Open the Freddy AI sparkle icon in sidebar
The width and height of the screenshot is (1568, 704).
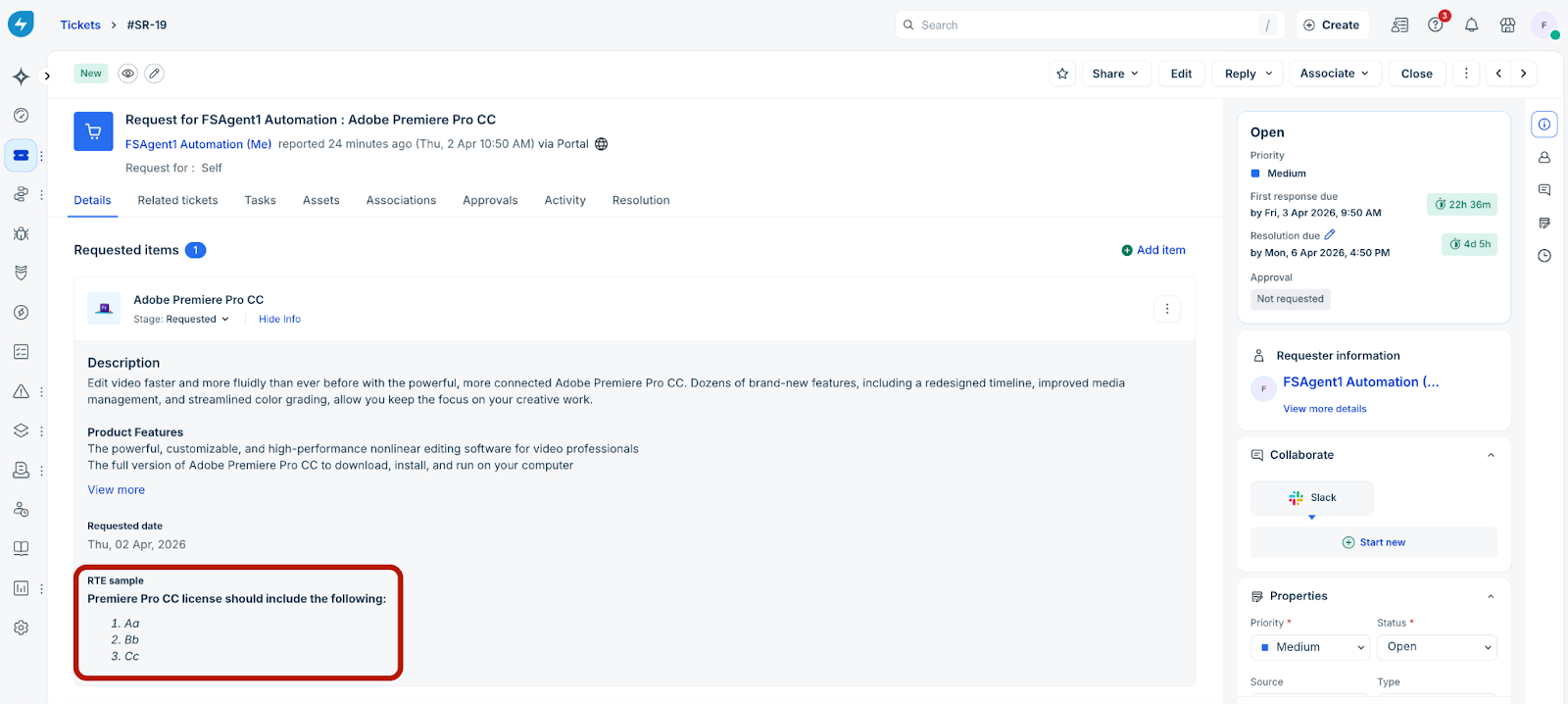(21, 76)
